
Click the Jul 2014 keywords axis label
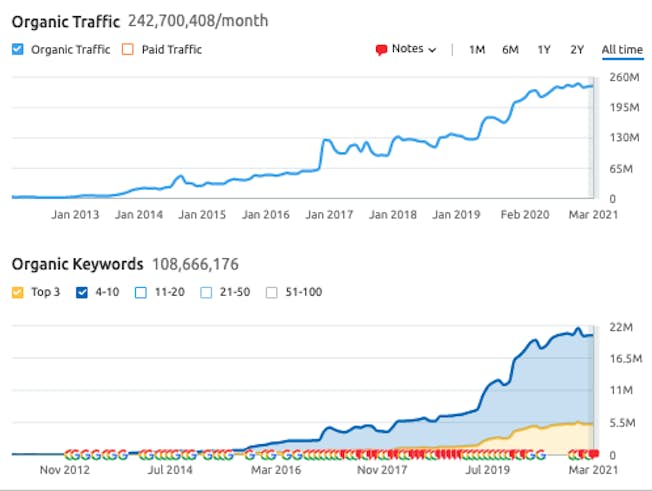coord(170,470)
